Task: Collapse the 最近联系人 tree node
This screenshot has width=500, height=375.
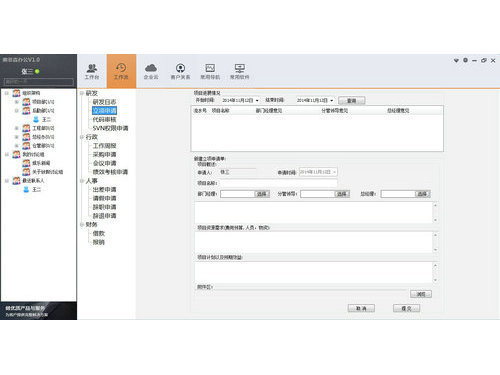Action: [7, 181]
